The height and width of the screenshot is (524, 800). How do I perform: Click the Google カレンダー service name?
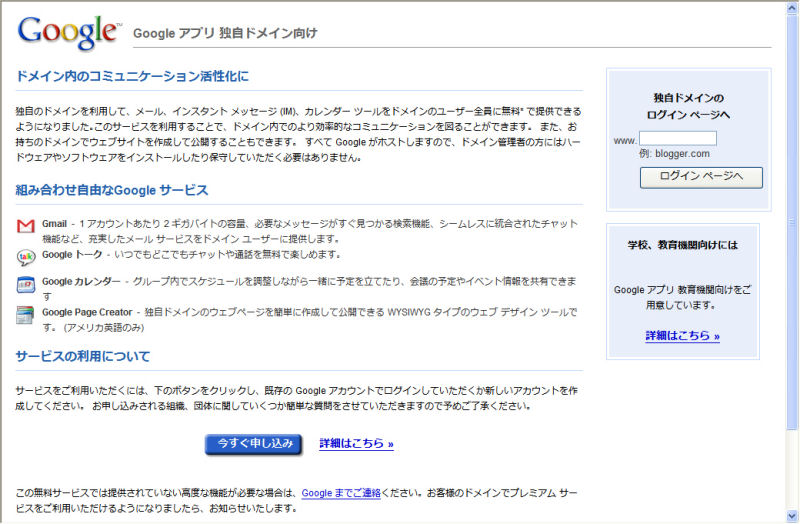(81, 281)
